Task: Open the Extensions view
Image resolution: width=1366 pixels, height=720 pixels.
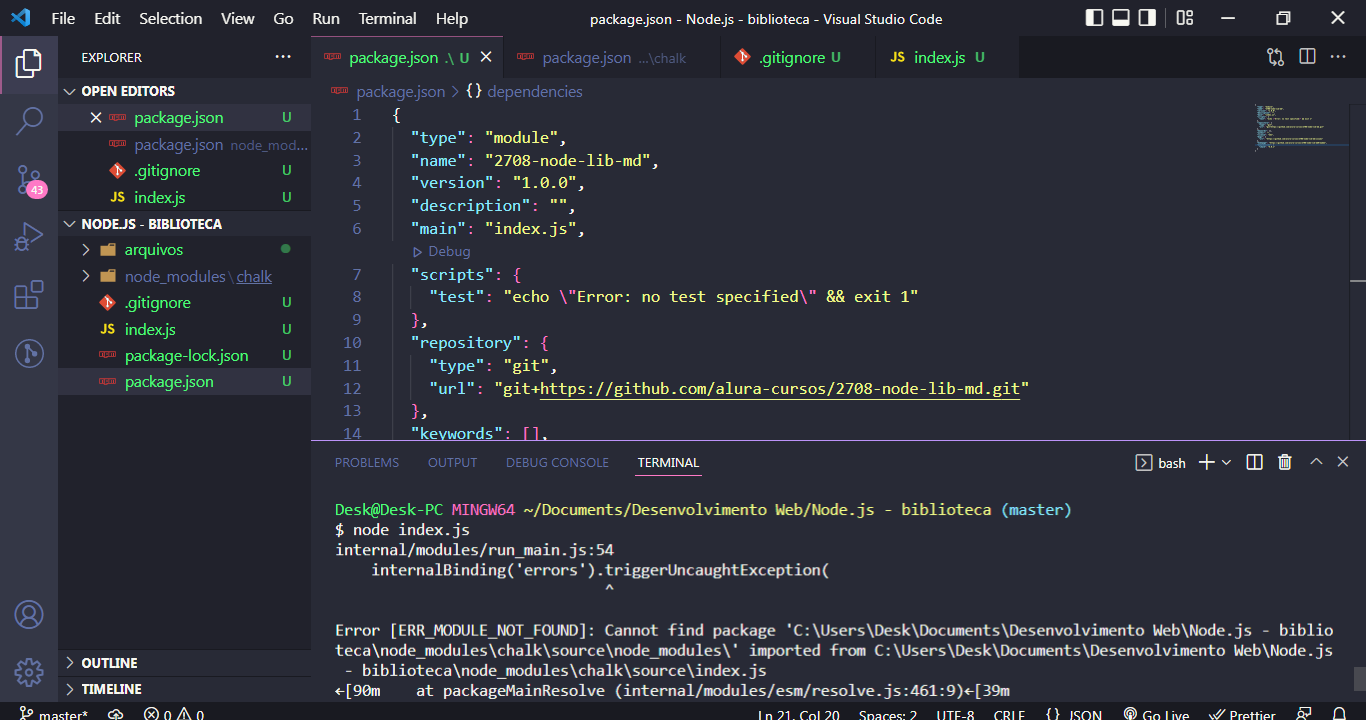Action: [x=29, y=295]
